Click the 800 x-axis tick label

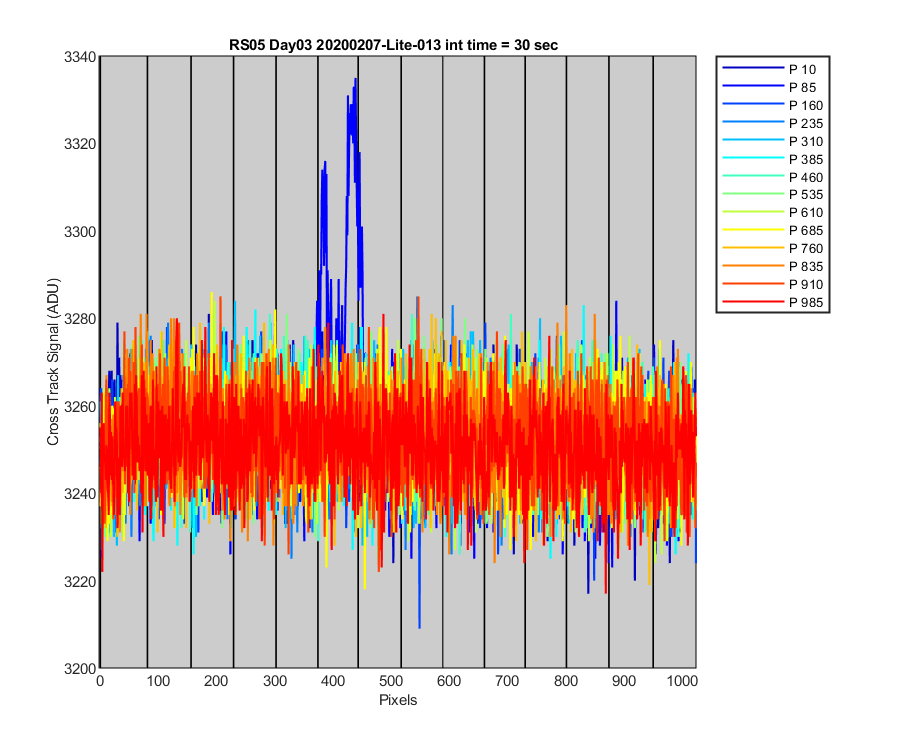coord(566,681)
